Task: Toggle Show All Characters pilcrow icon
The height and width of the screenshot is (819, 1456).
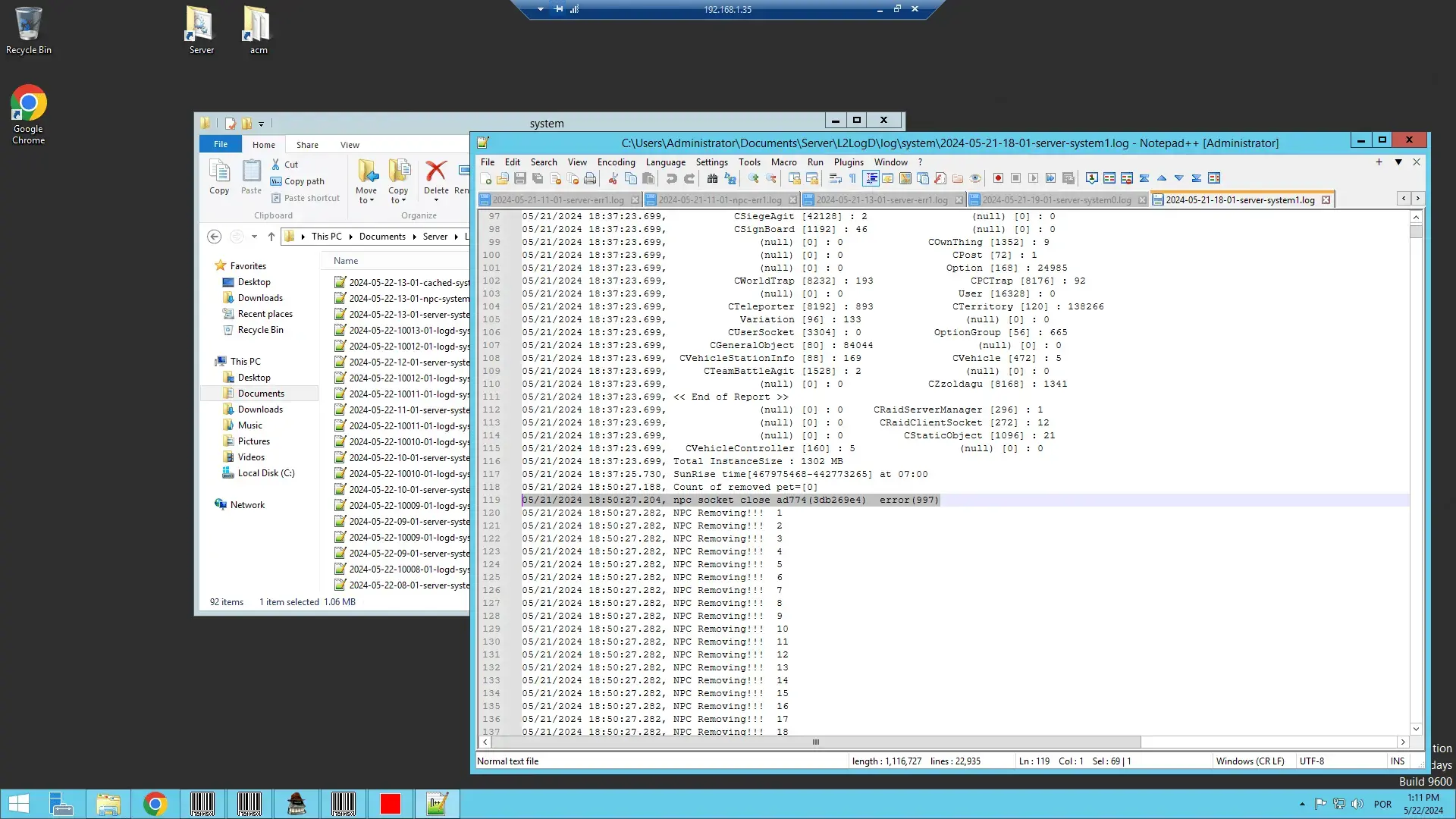Action: click(x=852, y=178)
